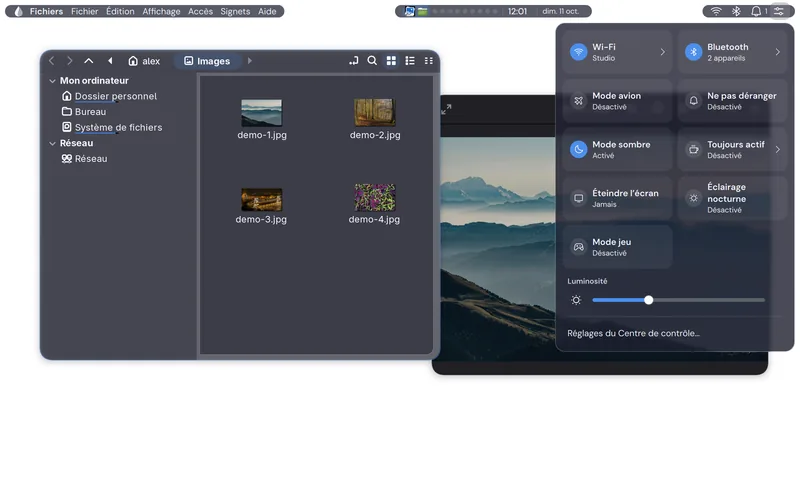Select the demo-3.jpg thumbnail
This screenshot has width=800, height=500.
(x=261, y=199)
